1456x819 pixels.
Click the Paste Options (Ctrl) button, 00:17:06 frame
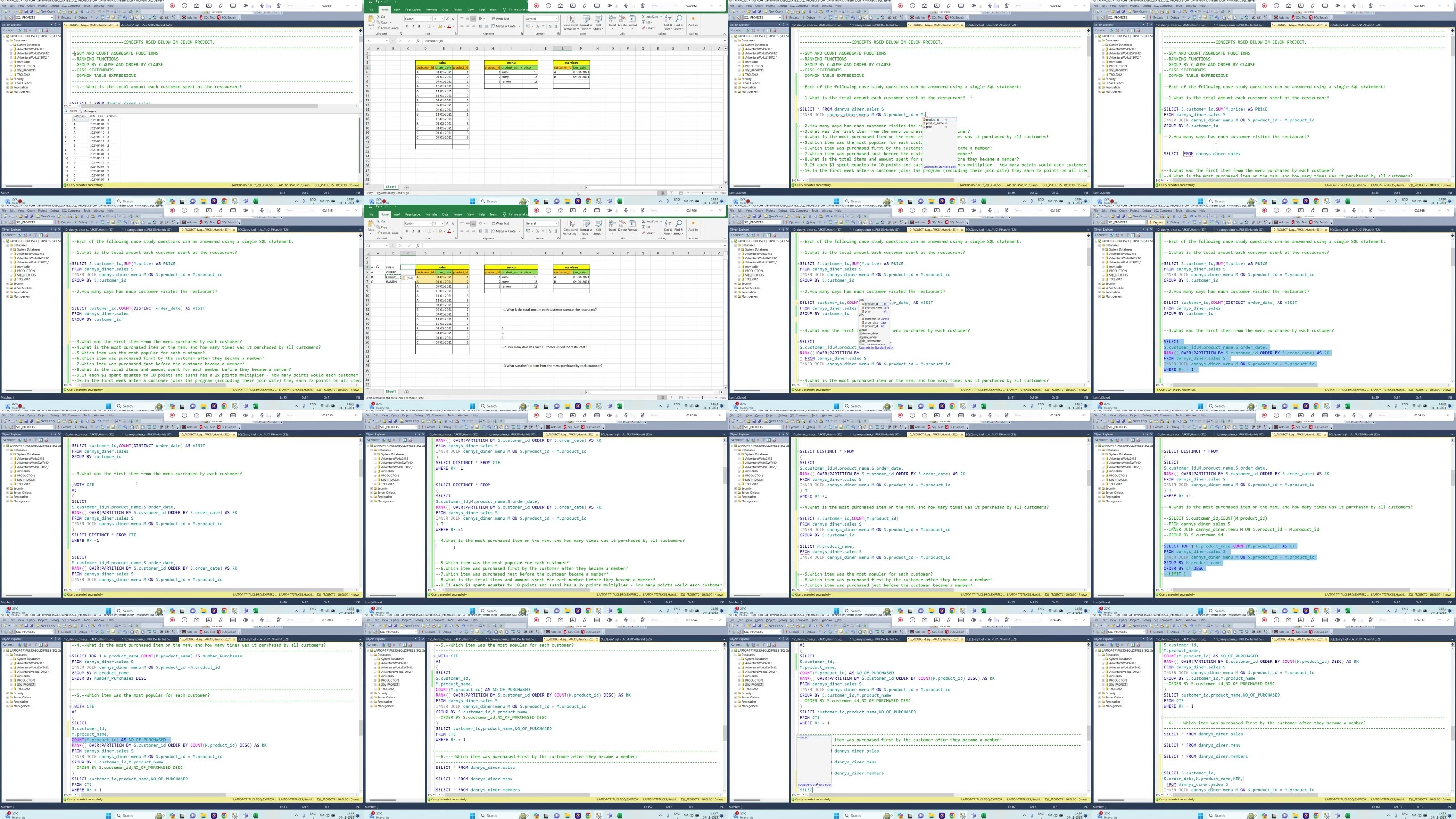(409, 278)
